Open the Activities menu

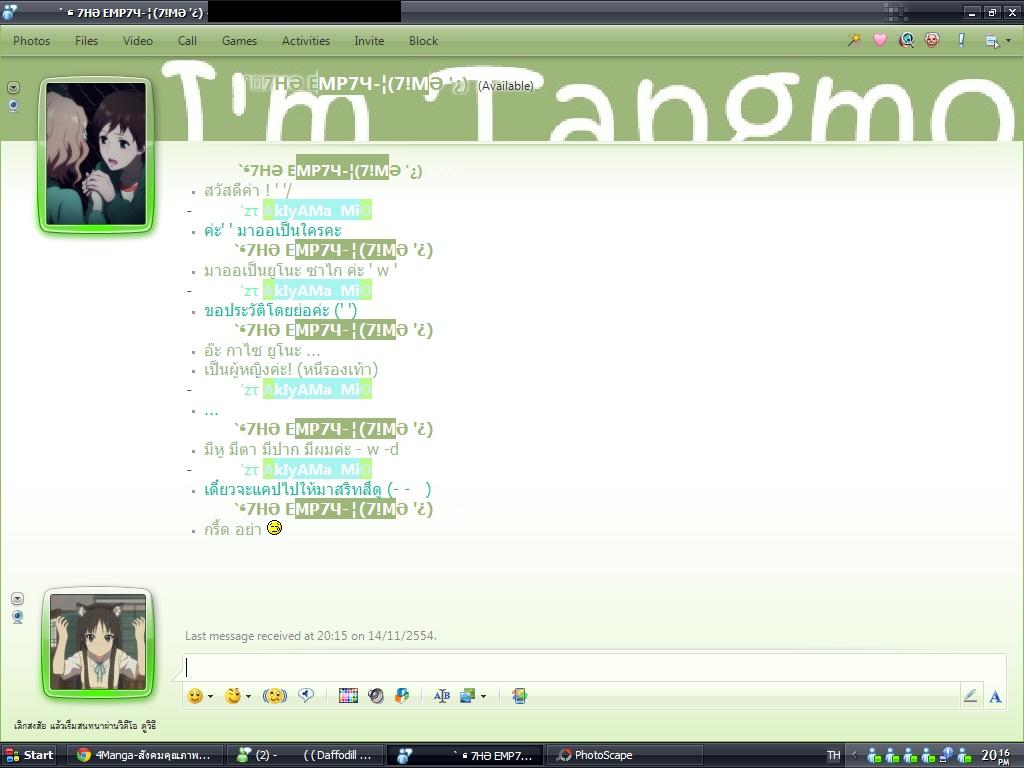click(x=306, y=40)
